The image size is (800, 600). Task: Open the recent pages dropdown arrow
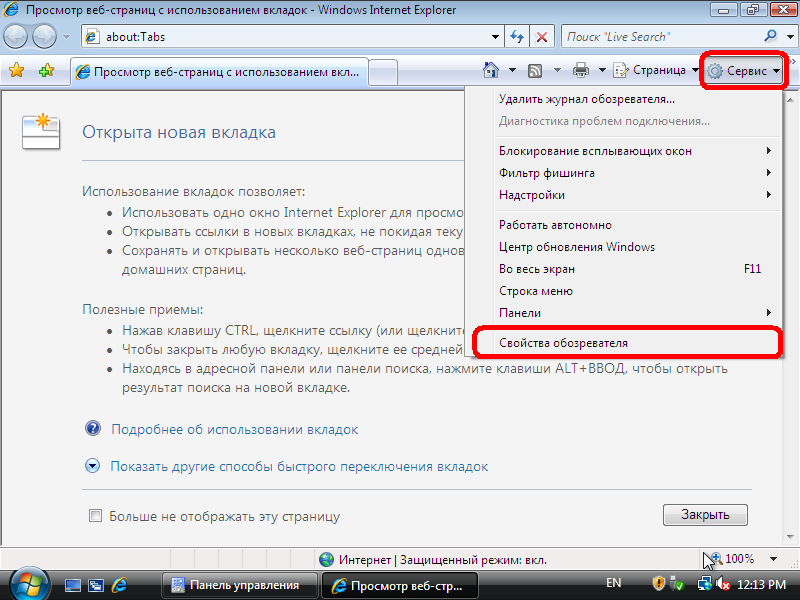coord(66,37)
